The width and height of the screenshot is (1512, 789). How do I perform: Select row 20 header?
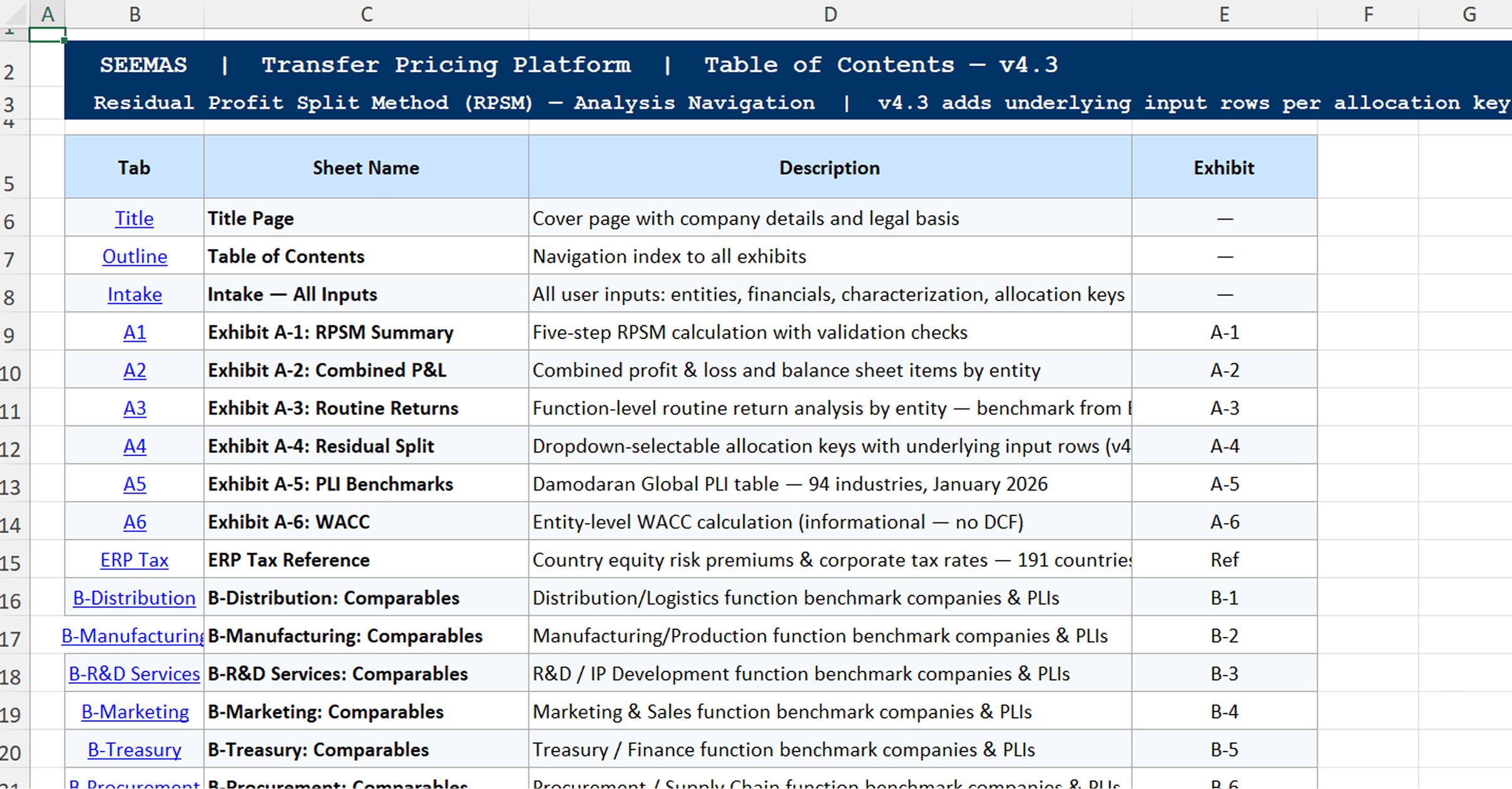coord(14,749)
